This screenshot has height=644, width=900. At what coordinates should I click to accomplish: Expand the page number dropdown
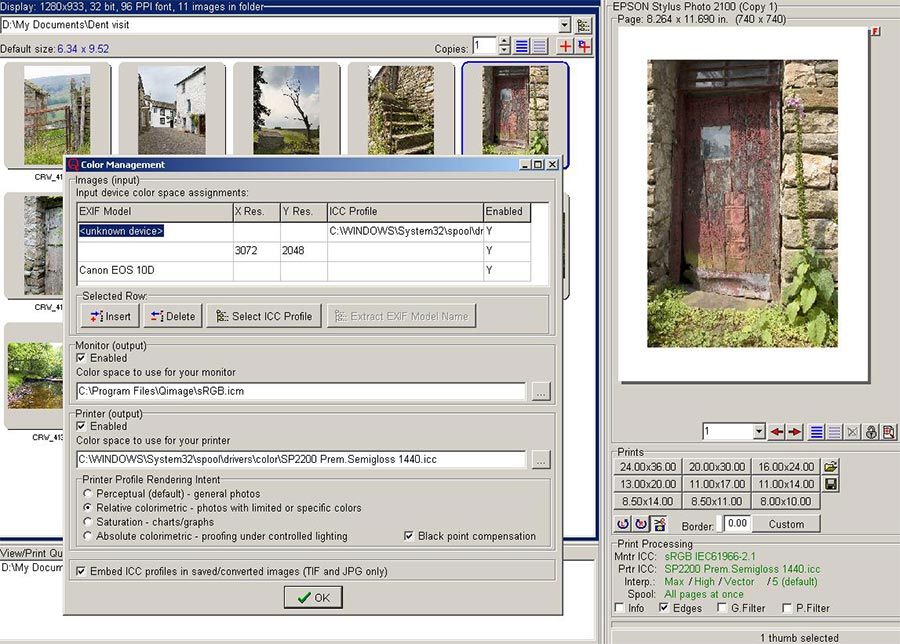(759, 432)
